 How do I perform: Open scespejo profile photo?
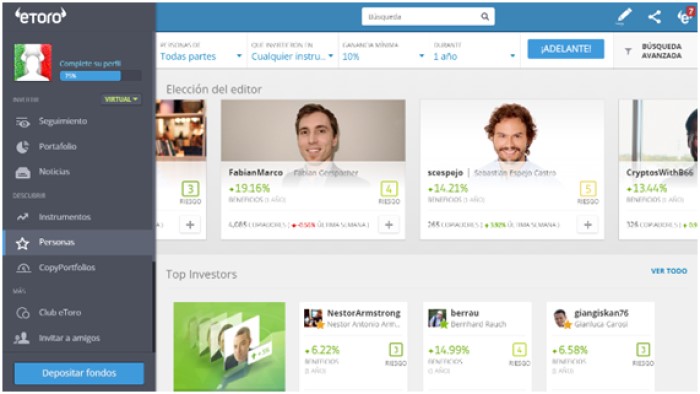(512, 130)
